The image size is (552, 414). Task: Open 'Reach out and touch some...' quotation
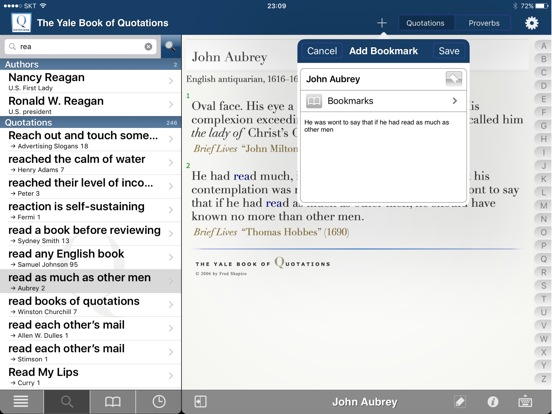click(x=90, y=139)
